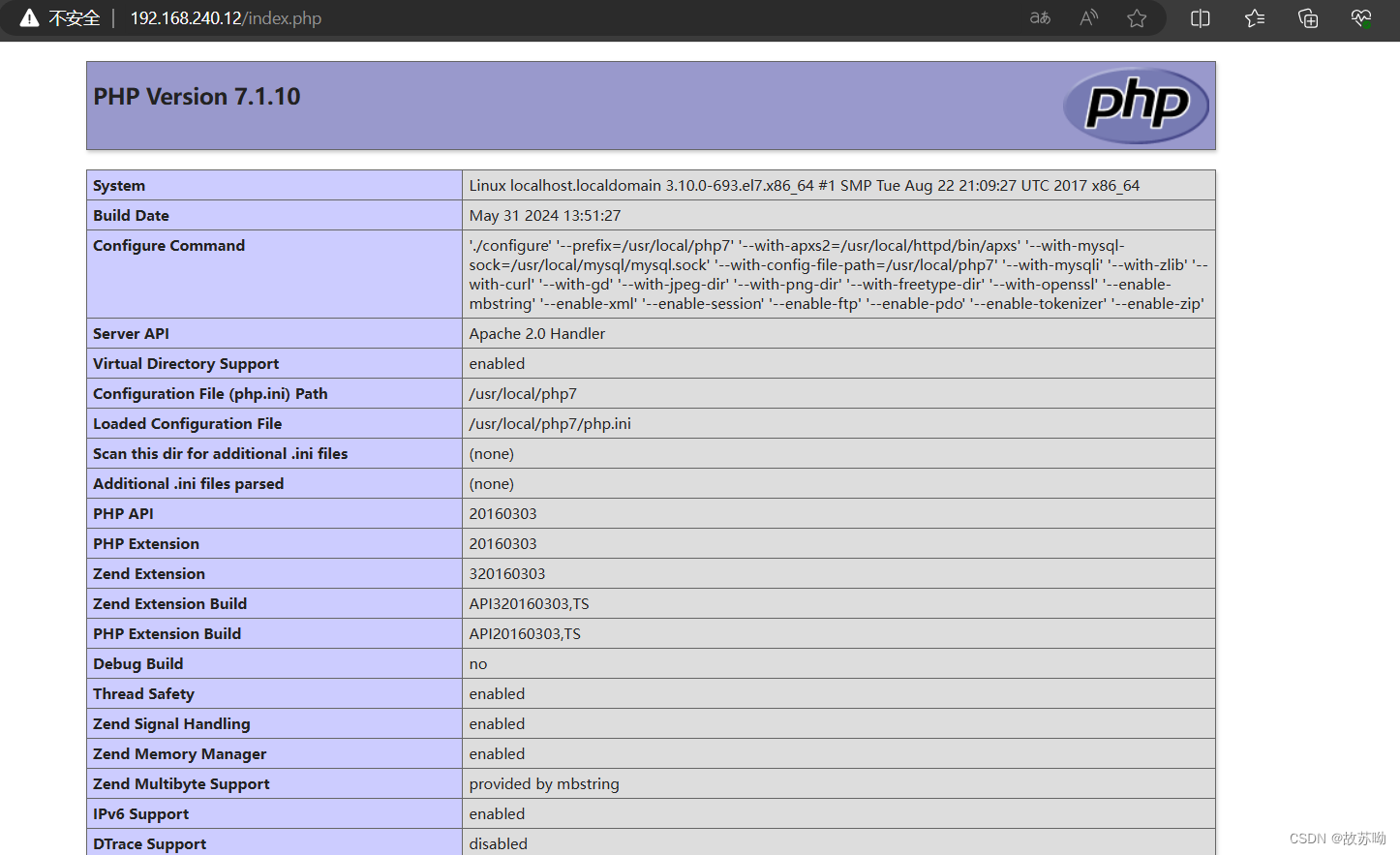
Task: Select the Zend Extension value 320160303
Action: click(507, 574)
